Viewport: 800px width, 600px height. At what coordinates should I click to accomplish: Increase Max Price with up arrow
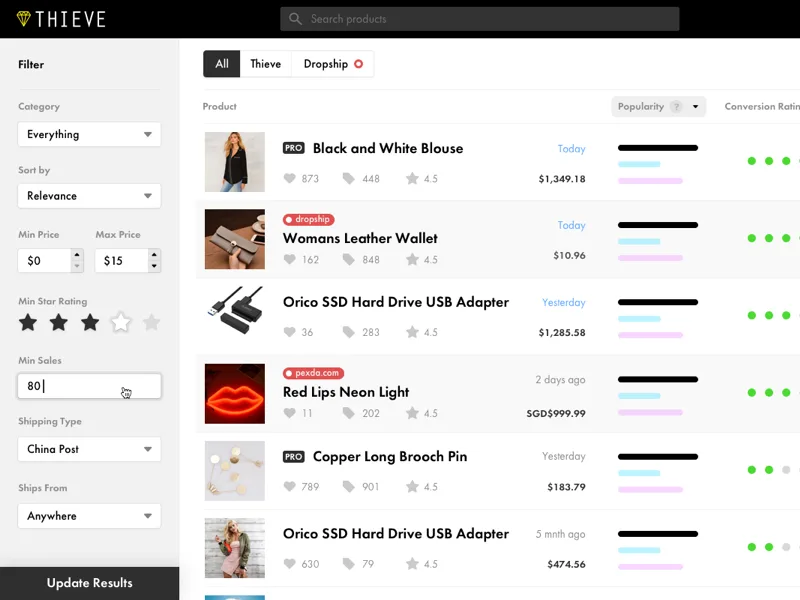tap(154, 255)
